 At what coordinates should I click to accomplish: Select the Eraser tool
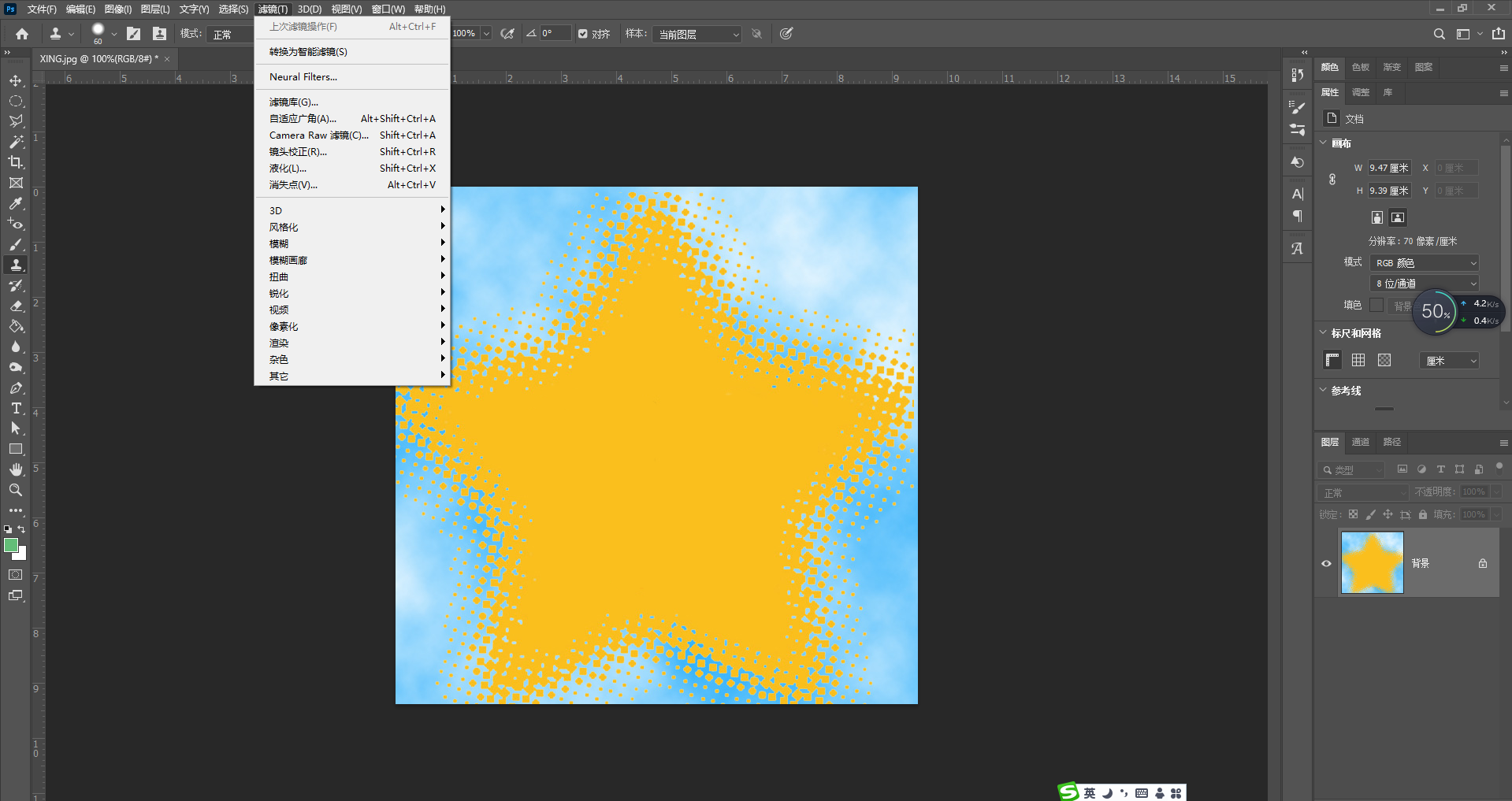pyautogui.click(x=16, y=306)
